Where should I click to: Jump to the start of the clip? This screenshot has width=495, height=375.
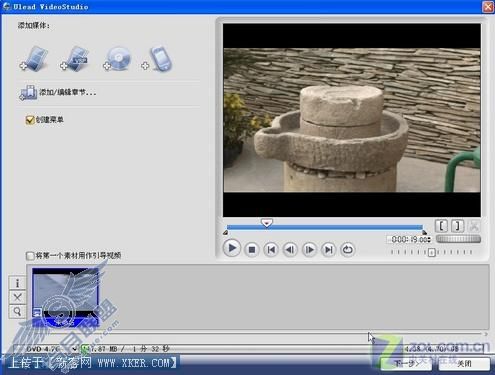click(271, 249)
